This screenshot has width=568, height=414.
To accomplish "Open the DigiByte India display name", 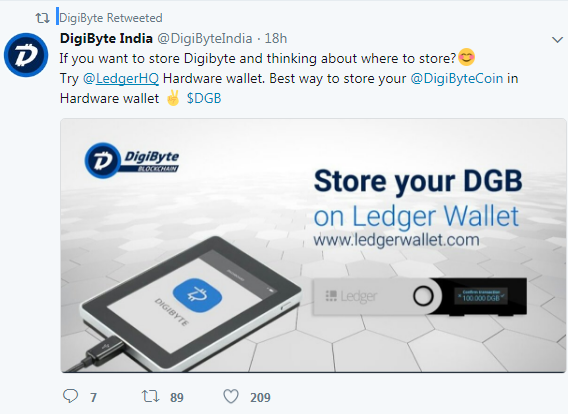I will click(x=106, y=38).
